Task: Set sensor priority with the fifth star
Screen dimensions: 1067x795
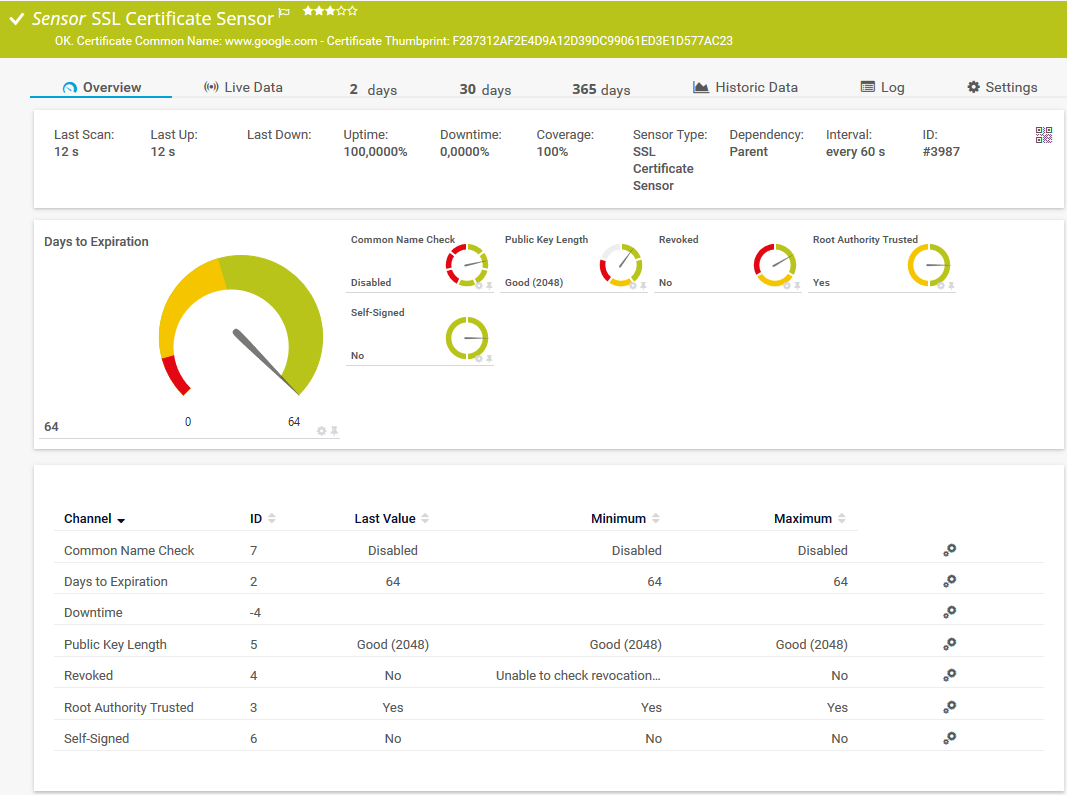Action: coord(352,11)
